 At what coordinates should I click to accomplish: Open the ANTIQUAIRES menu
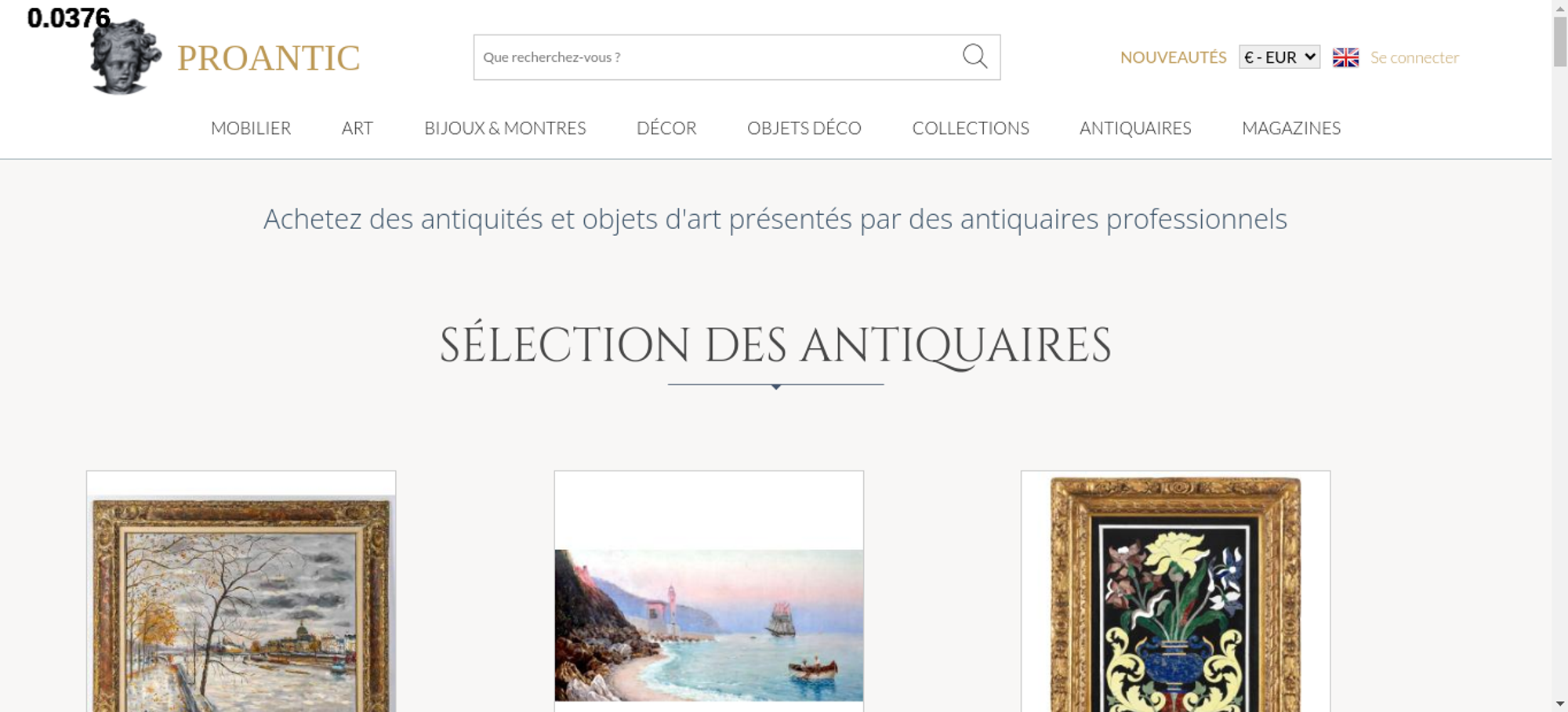tap(1135, 128)
